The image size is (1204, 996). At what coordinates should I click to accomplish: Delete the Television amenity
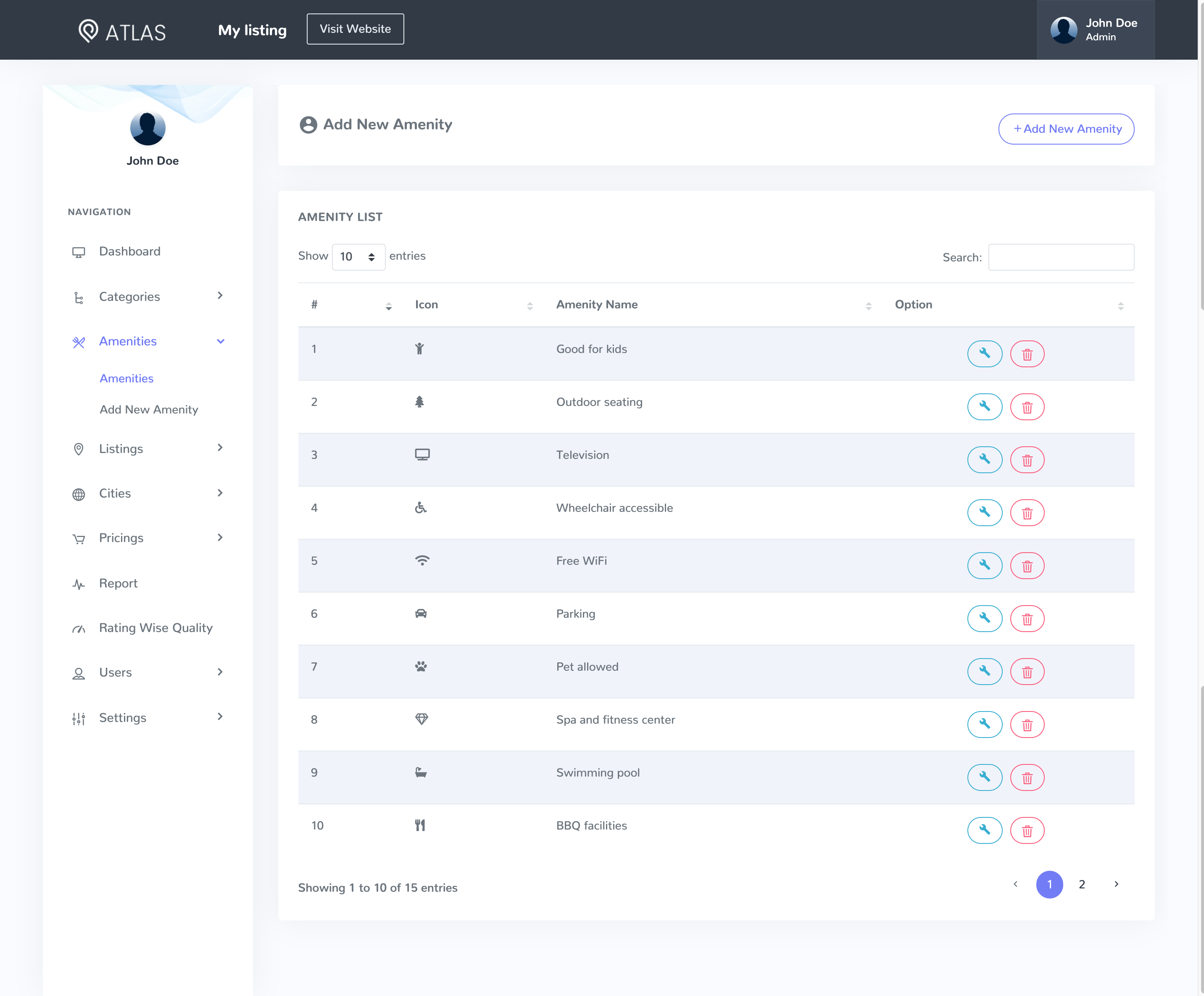tap(1027, 460)
